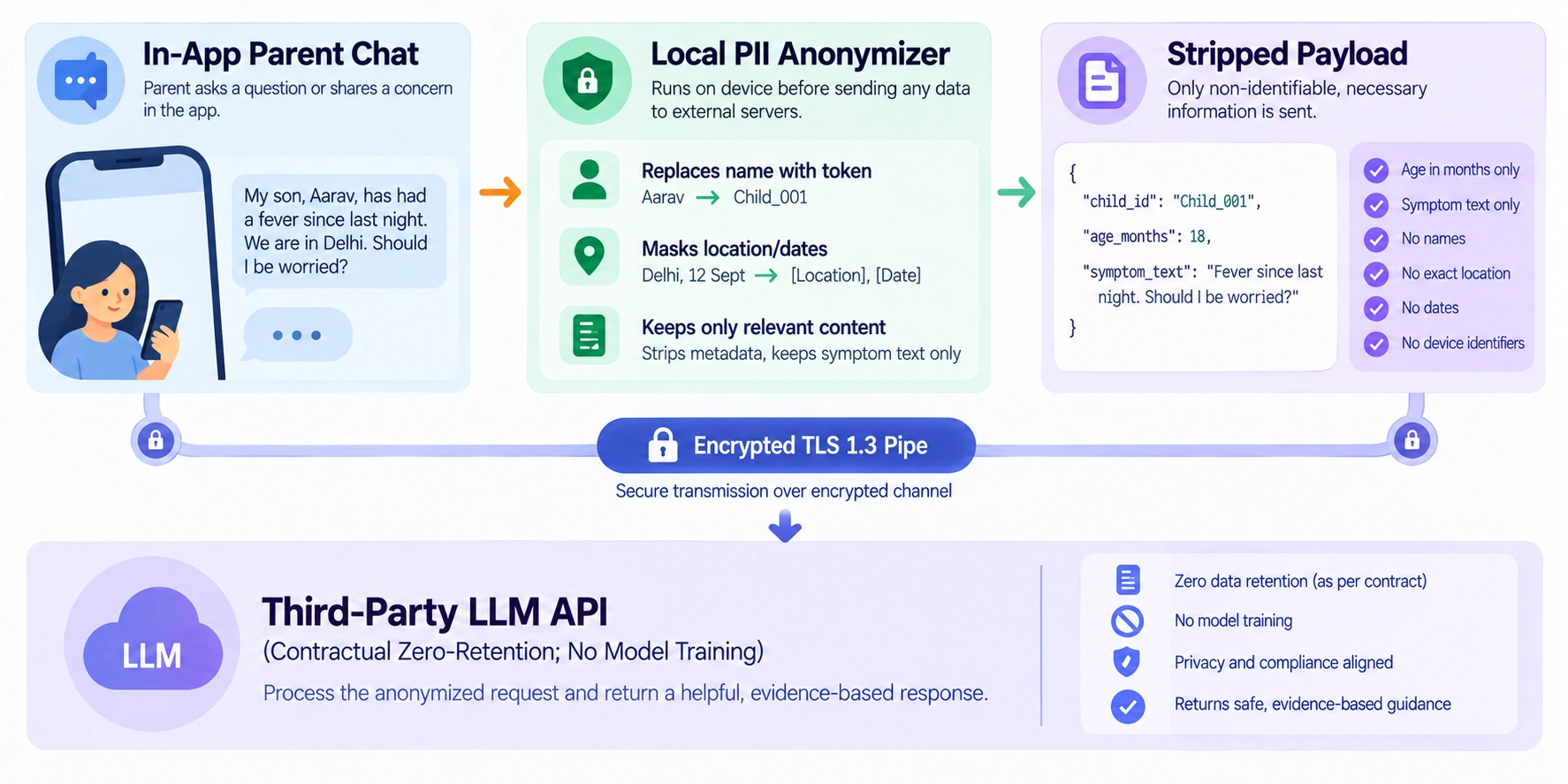
Task: Click the Returns safe, evidence-based guidance text
Action: [x=1313, y=704]
